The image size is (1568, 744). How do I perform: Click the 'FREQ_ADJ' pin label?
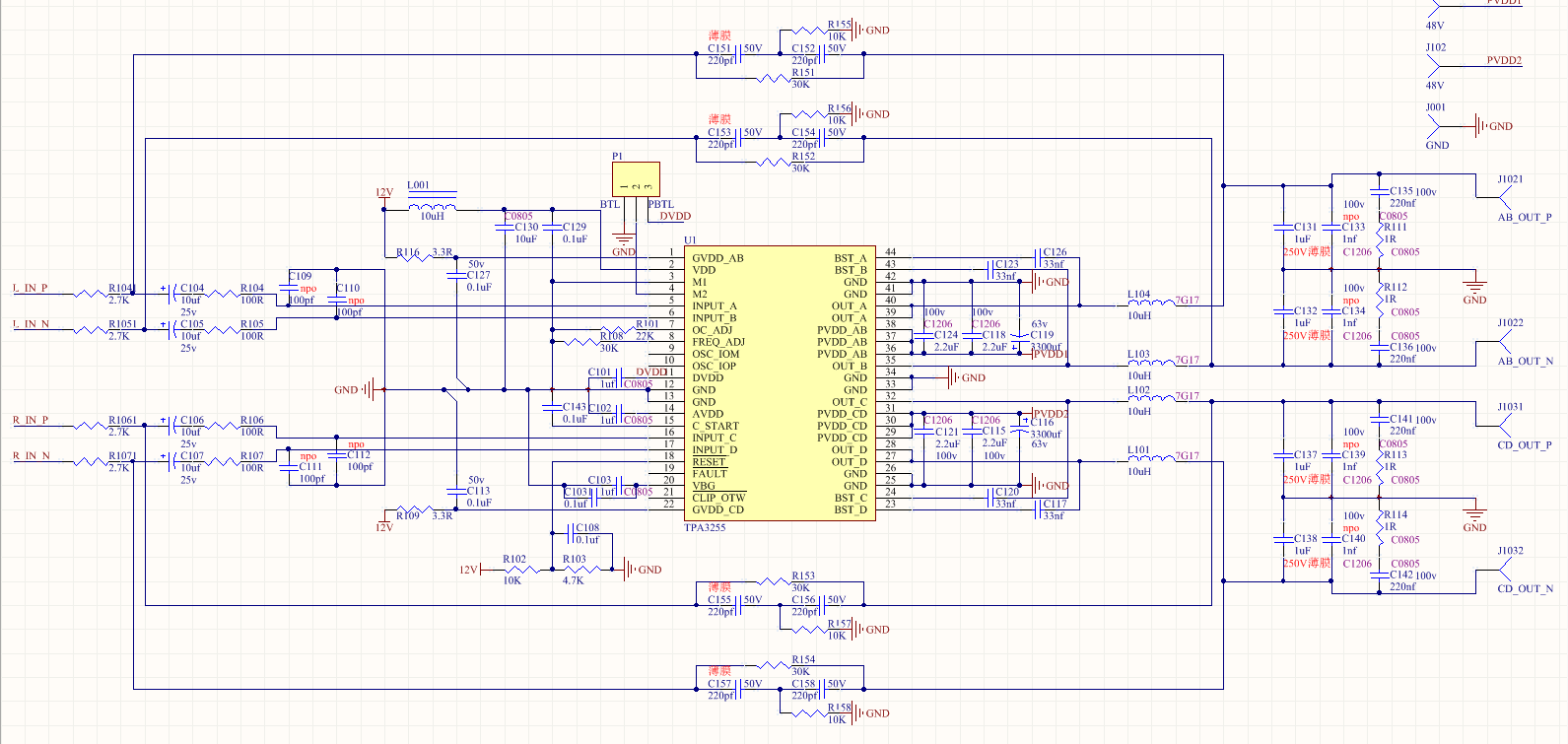(x=718, y=342)
